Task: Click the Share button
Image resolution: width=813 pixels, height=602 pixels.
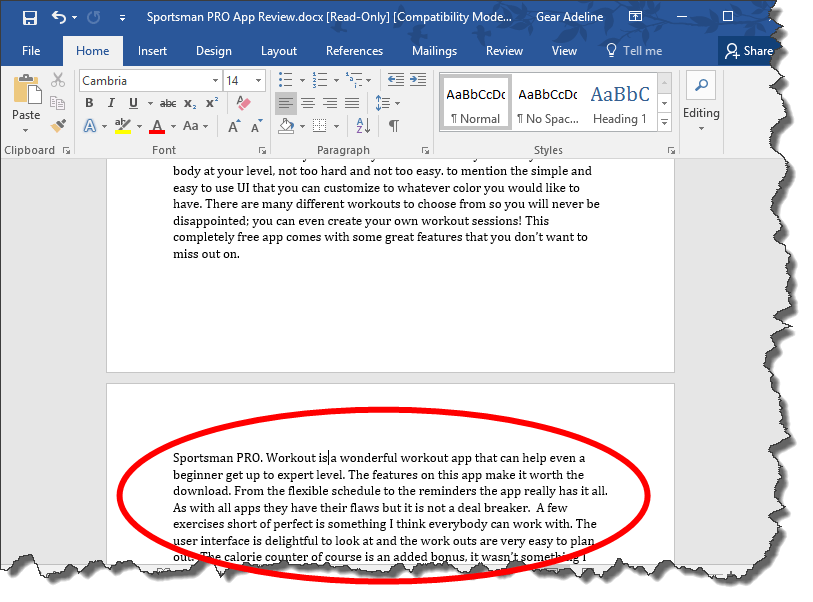Action: (x=749, y=50)
